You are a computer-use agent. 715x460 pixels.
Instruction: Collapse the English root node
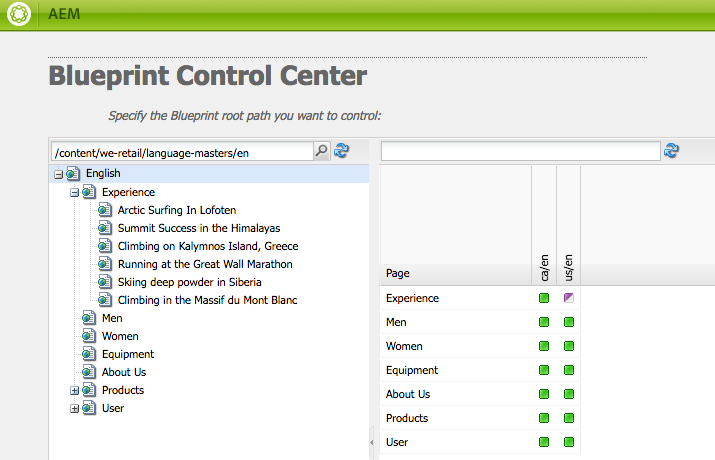(x=58, y=174)
